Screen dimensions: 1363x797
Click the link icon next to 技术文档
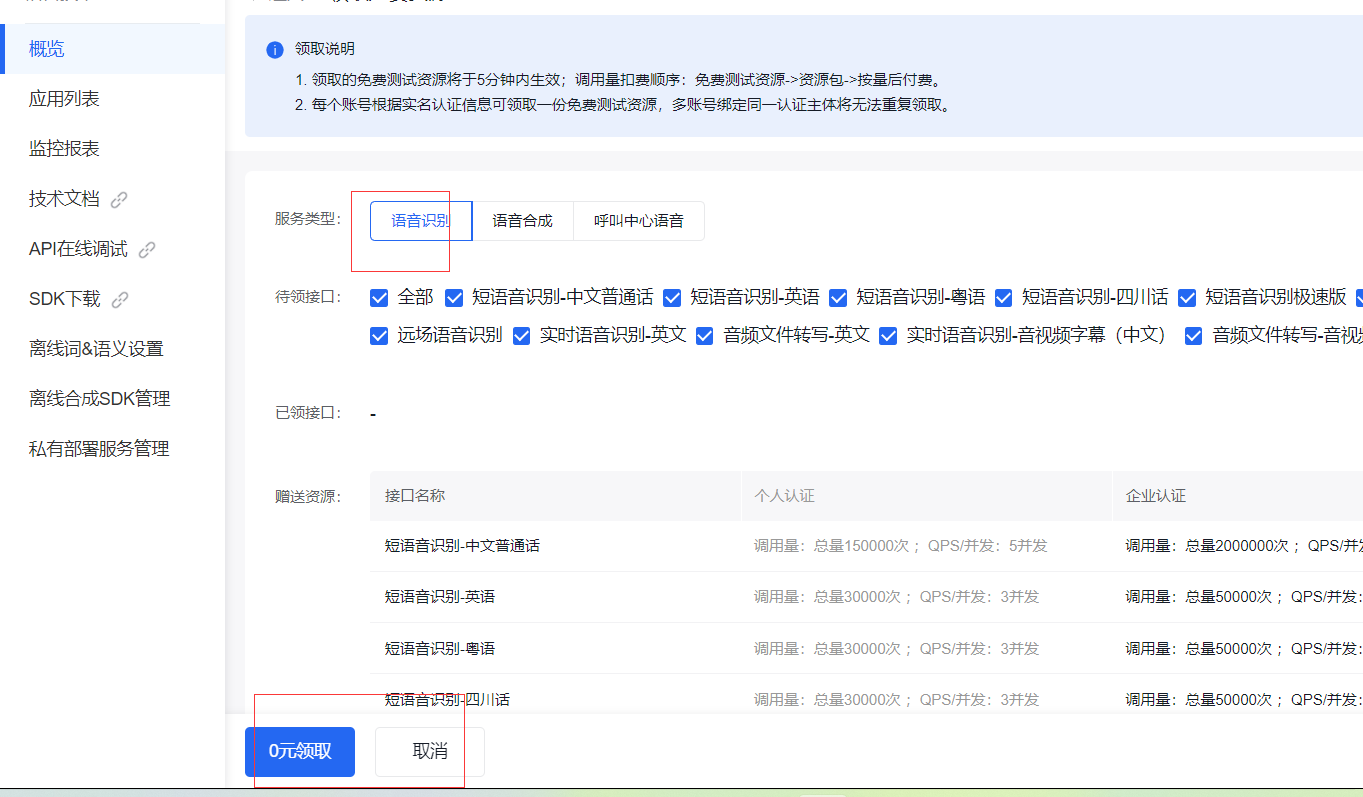(x=119, y=199)
